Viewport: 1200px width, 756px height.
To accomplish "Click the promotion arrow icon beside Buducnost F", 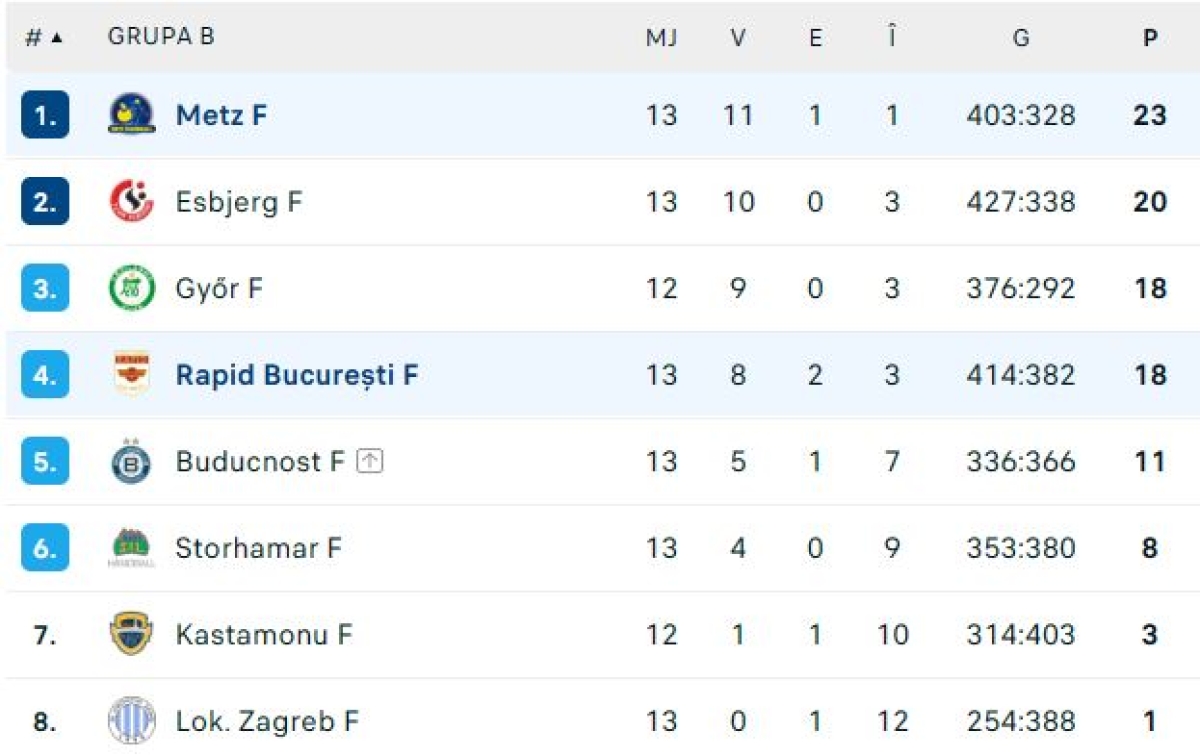I will click(x=370, y=461).
